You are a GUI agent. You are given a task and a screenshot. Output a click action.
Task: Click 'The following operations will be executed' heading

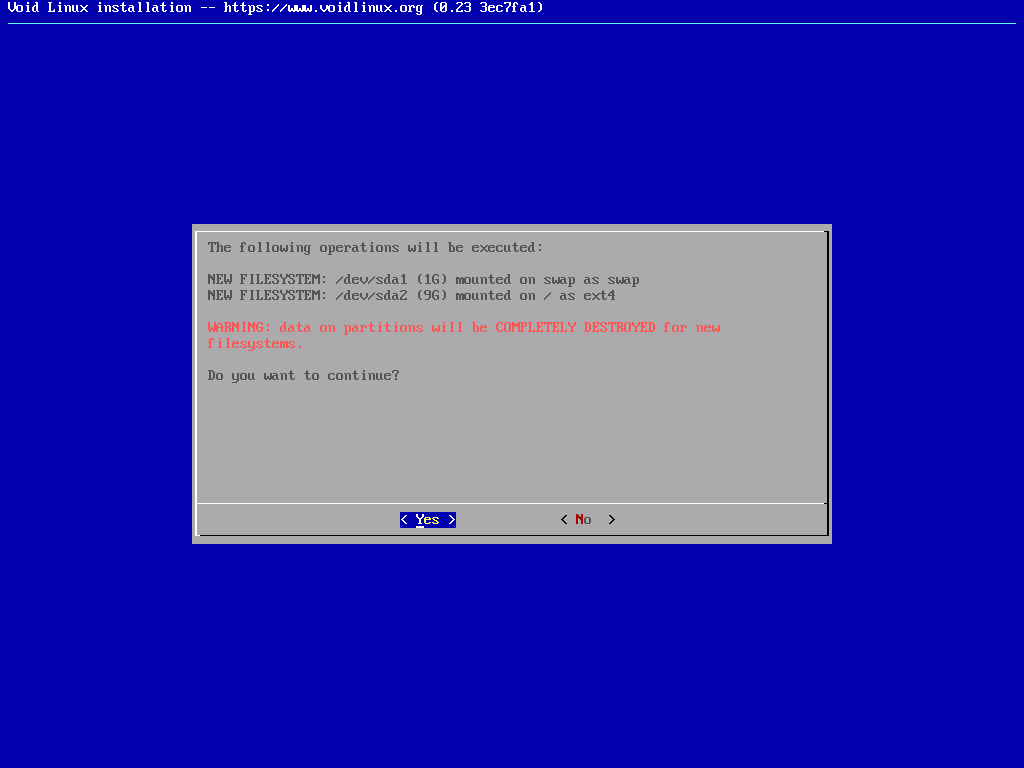[x=375, y=248]
